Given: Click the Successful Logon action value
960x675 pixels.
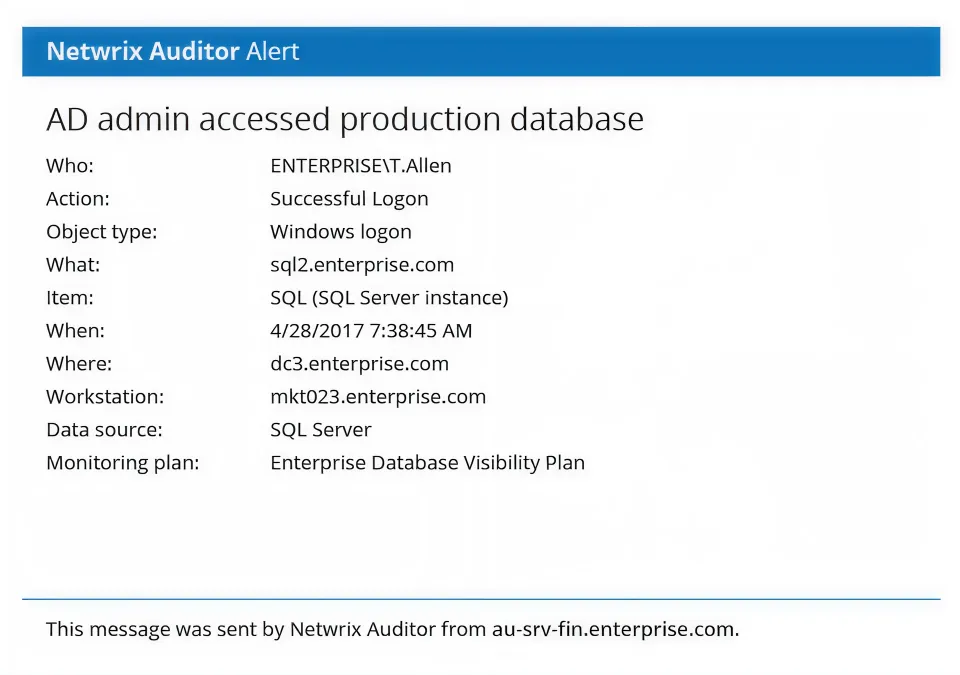Looking at the screenshot, I should [349, 199].
